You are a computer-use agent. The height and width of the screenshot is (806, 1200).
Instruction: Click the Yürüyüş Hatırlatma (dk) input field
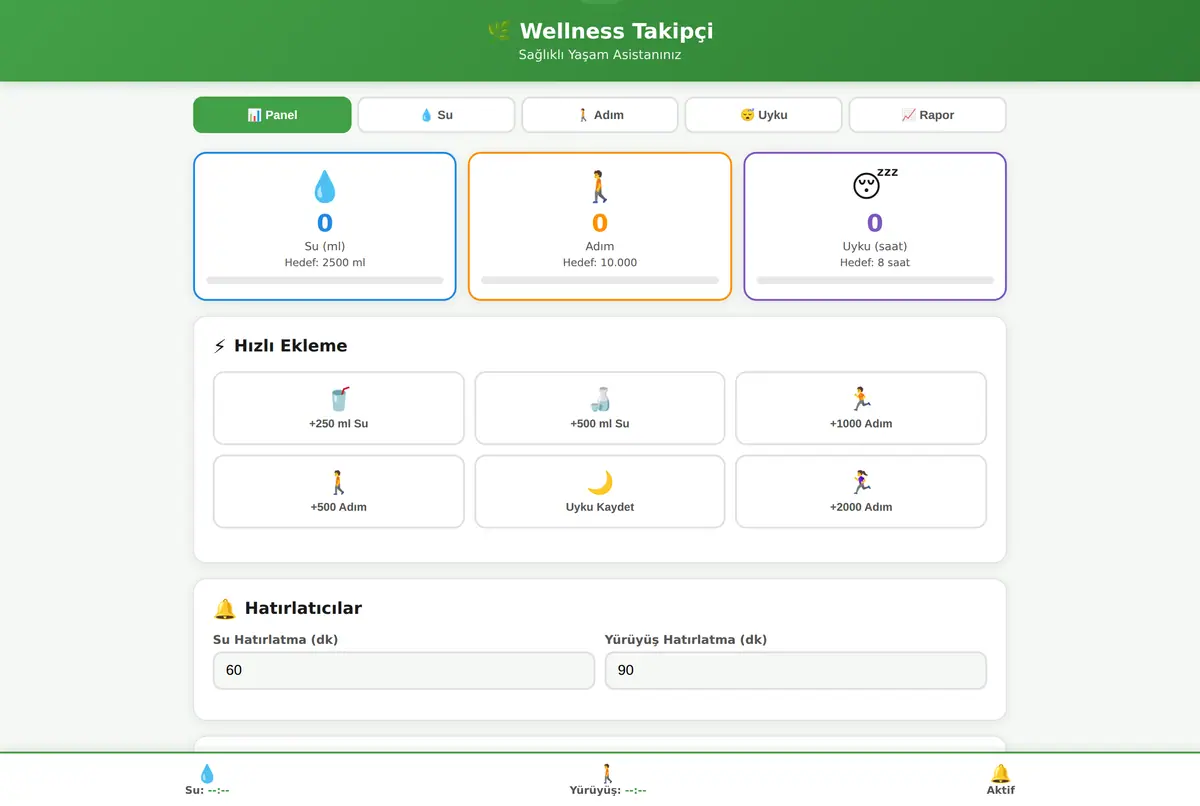796,670
